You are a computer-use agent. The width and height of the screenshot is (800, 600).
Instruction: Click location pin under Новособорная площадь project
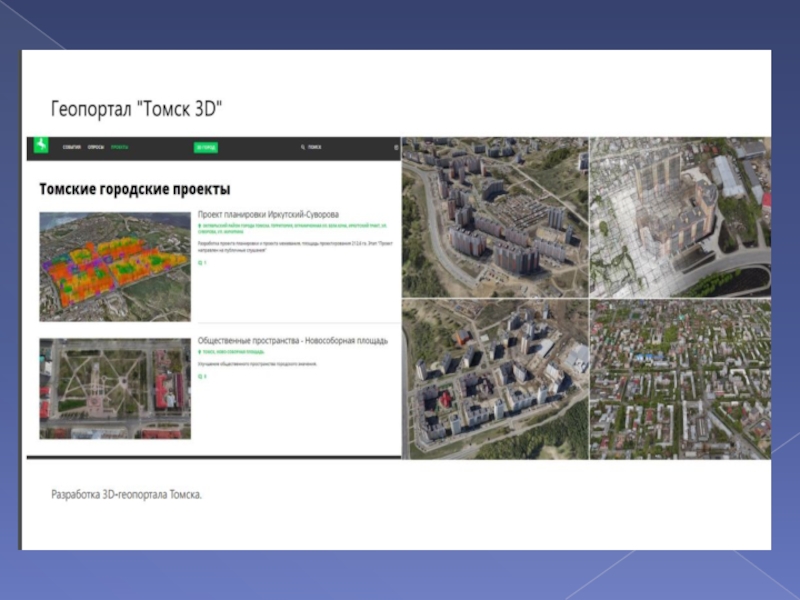click(200, 352)
